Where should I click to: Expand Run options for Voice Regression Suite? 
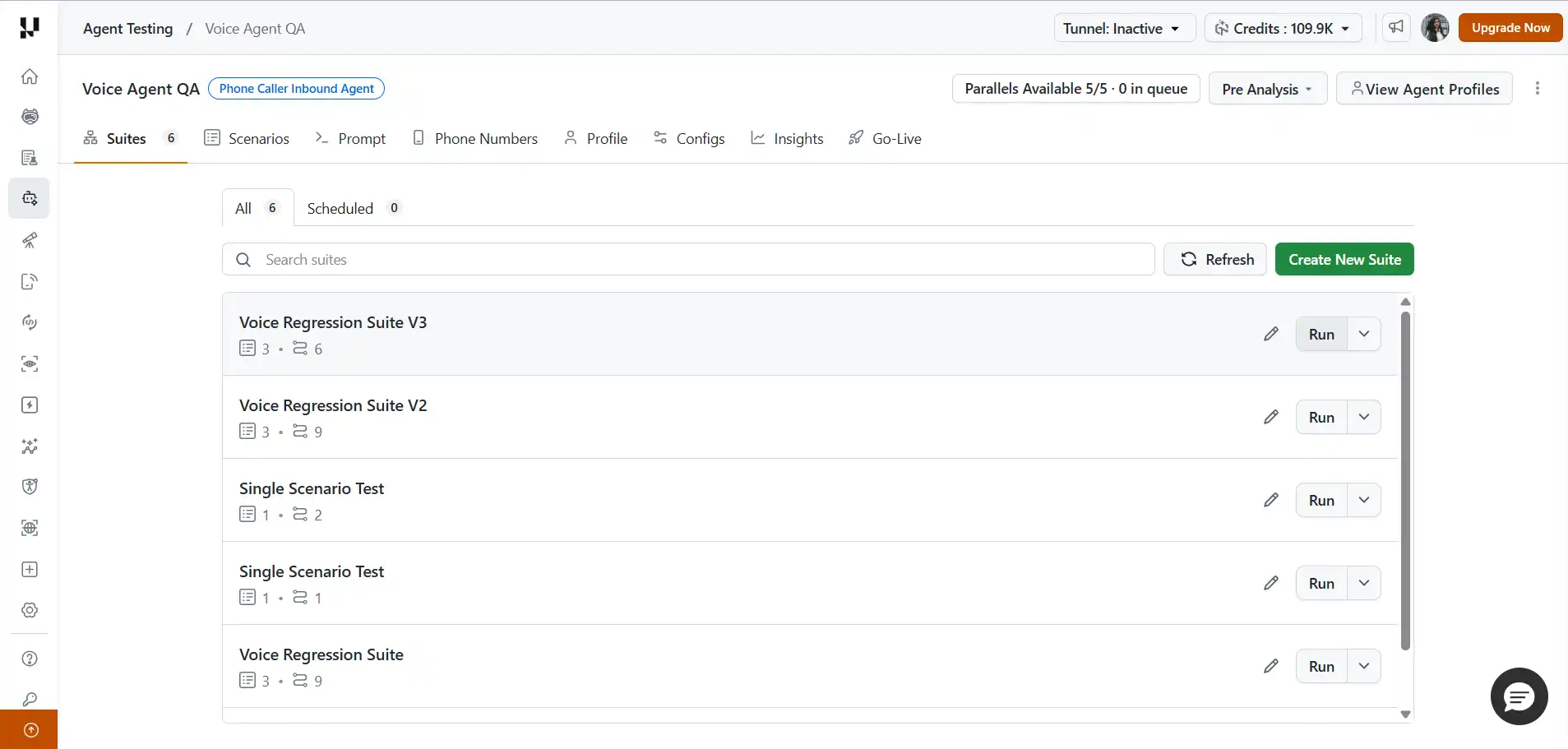(x=1364, y=666)
